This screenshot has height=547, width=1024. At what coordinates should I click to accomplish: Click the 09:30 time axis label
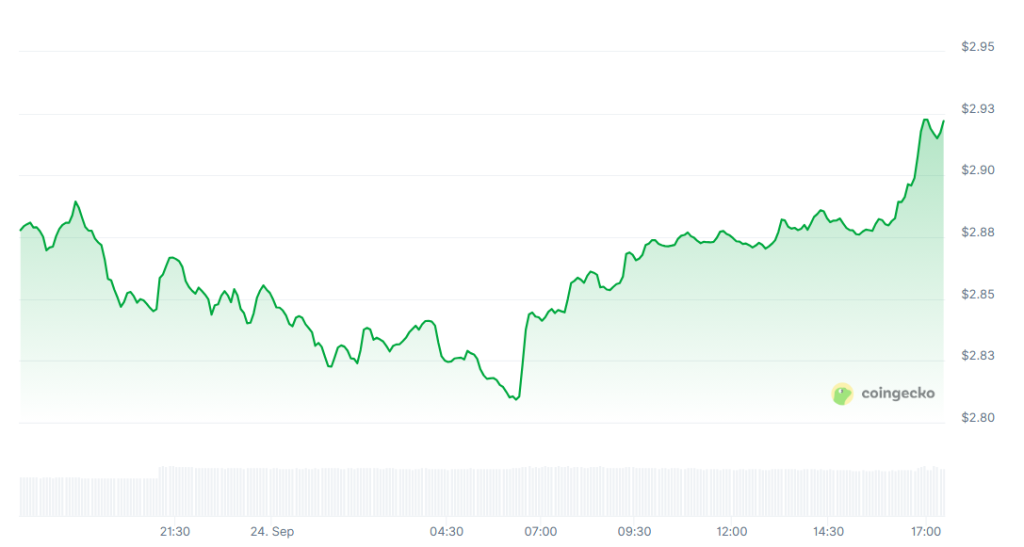click(x=635, y=531)
